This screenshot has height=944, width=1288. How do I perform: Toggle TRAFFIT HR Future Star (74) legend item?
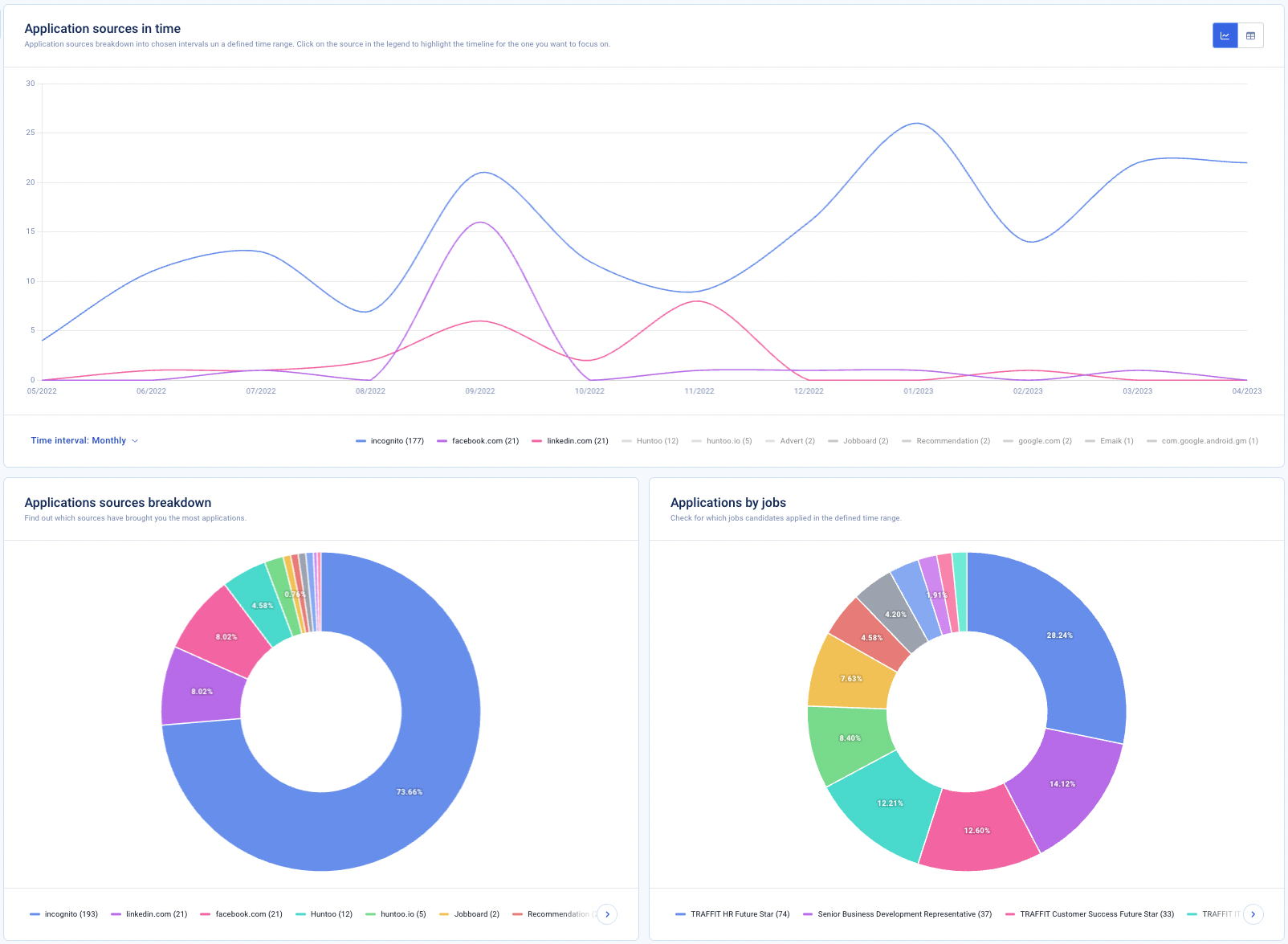pos(733,914)
